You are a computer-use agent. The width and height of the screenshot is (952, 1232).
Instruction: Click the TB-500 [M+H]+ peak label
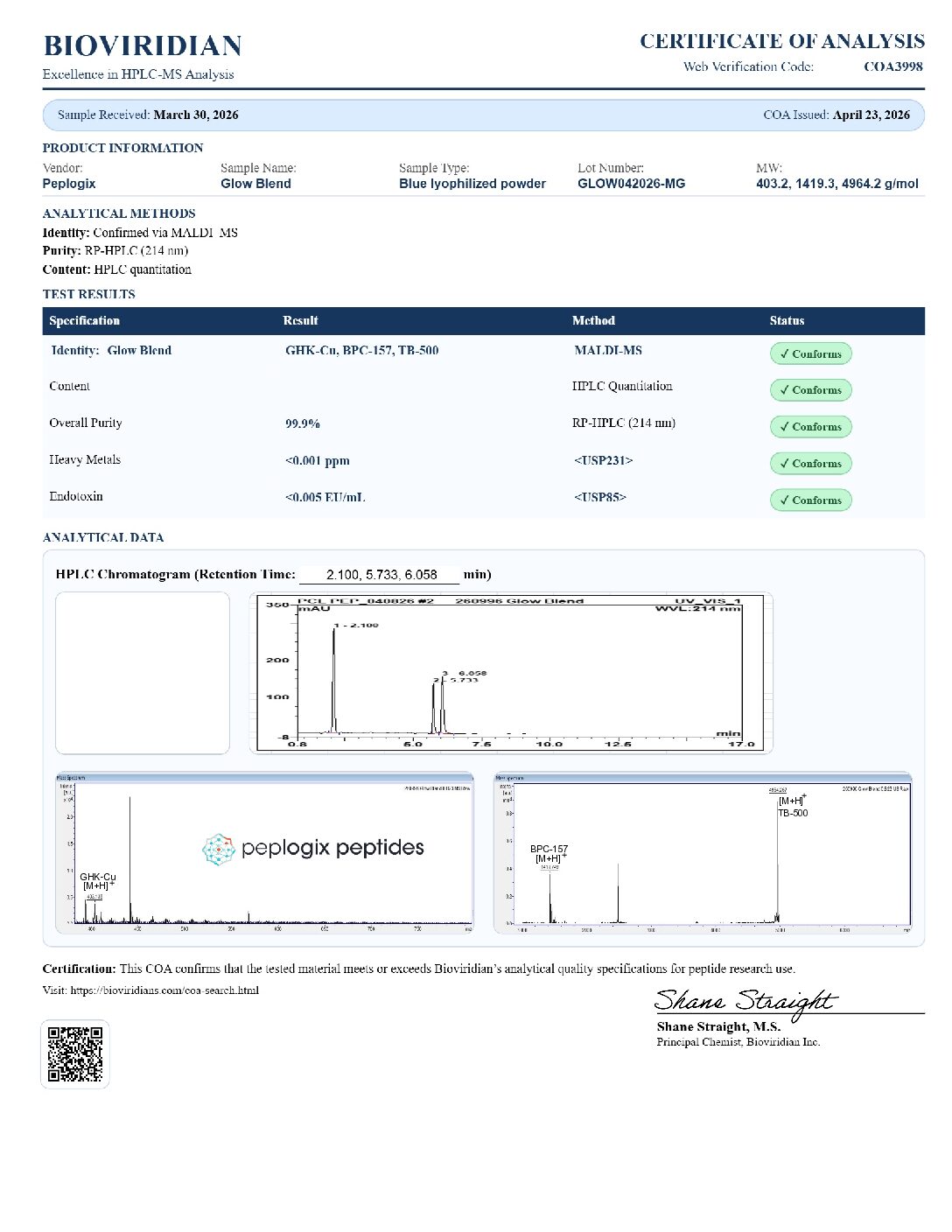click(793, 807)
